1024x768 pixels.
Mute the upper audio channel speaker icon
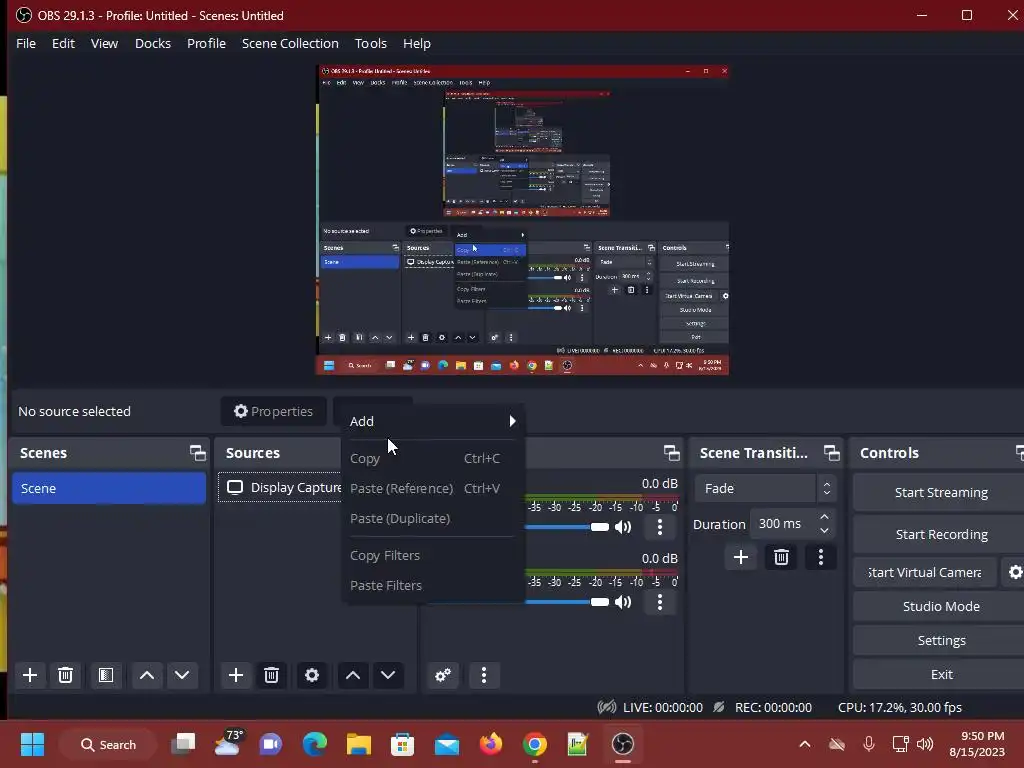click(x=624, y=527)
